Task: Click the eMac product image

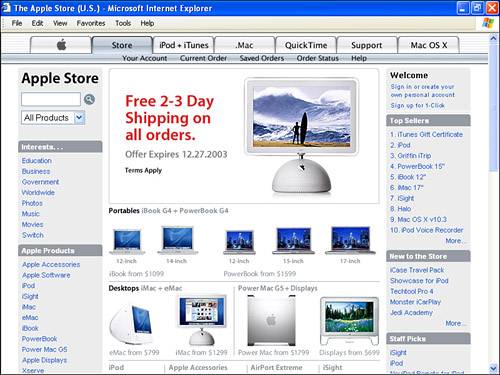Action: 132,323
